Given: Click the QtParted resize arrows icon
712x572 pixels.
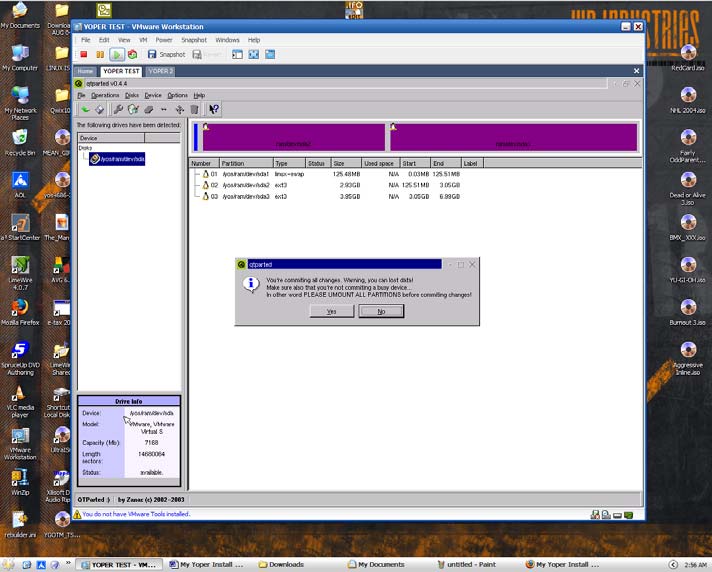Looking at the screenshot, I should (x=164, y=109).
